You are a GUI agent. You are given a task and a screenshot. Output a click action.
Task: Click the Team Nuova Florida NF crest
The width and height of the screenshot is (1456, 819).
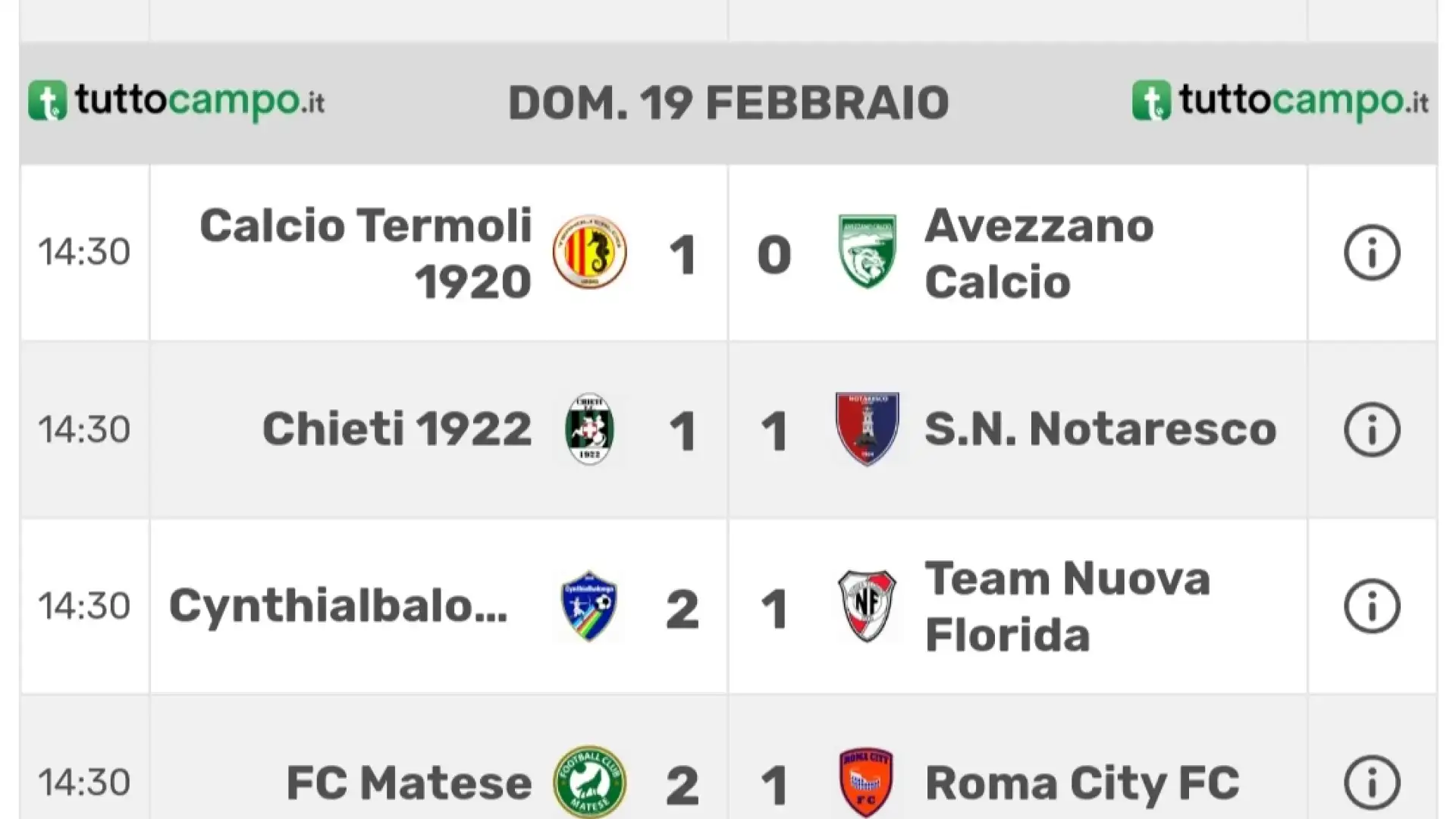pos(867,606)
